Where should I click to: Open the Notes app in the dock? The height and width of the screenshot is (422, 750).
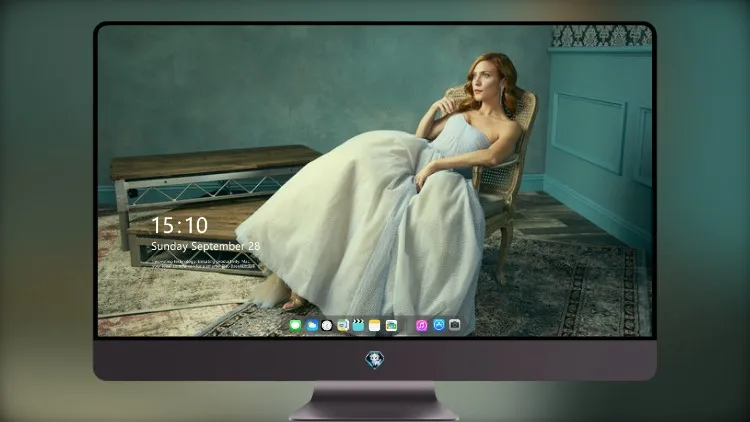375,325
